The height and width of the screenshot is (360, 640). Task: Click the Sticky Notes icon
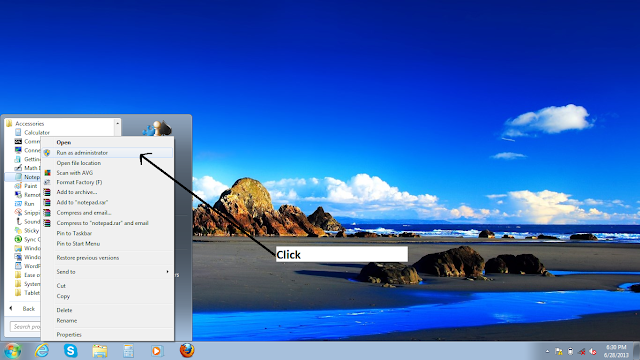click(18, 230)
